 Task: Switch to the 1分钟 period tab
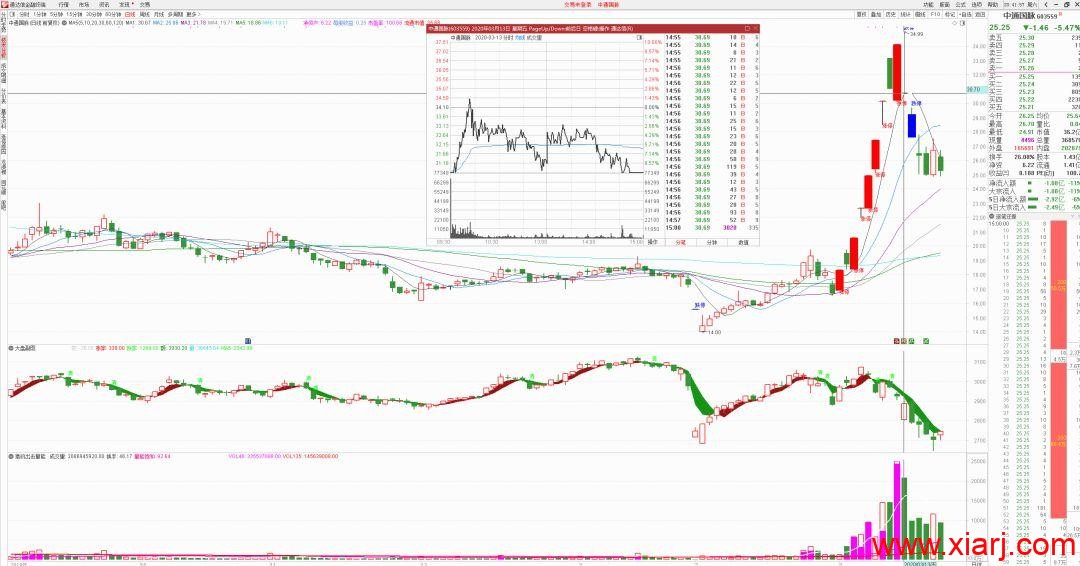coord(40,14)
